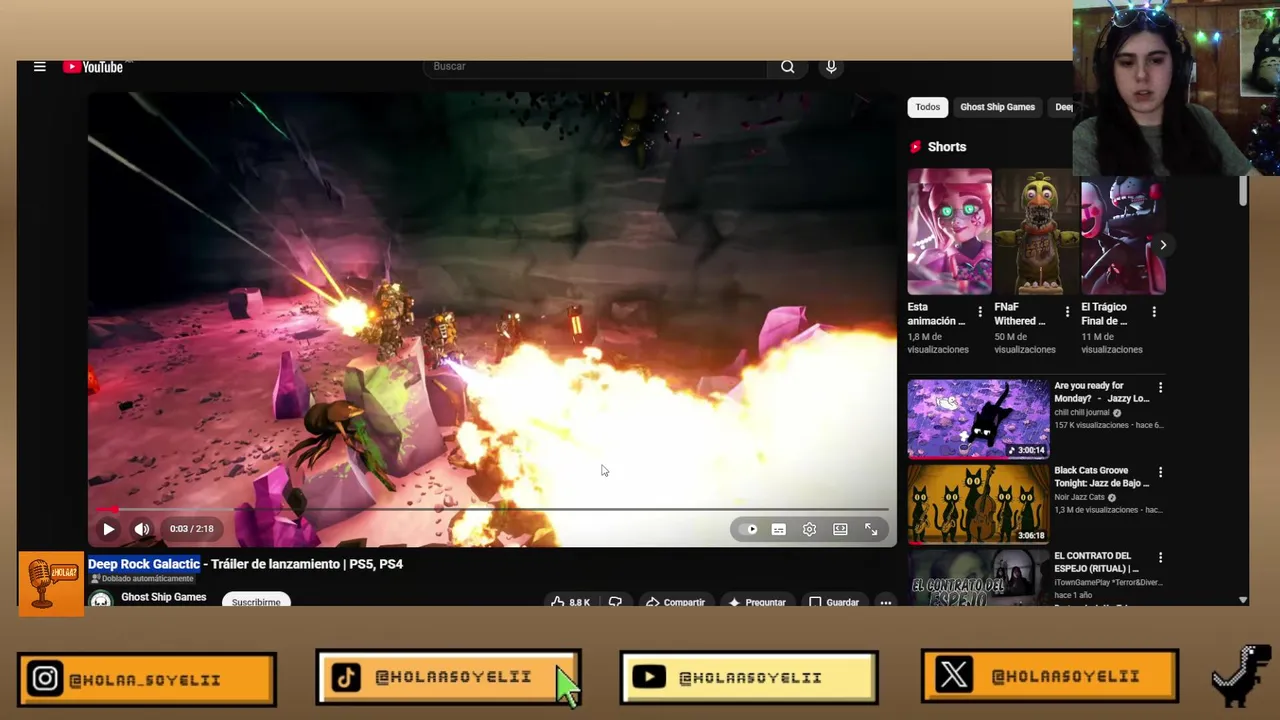Like the video (8,8 K)
The width and height of the screenshot is (1280, 720).
[570, 602]
